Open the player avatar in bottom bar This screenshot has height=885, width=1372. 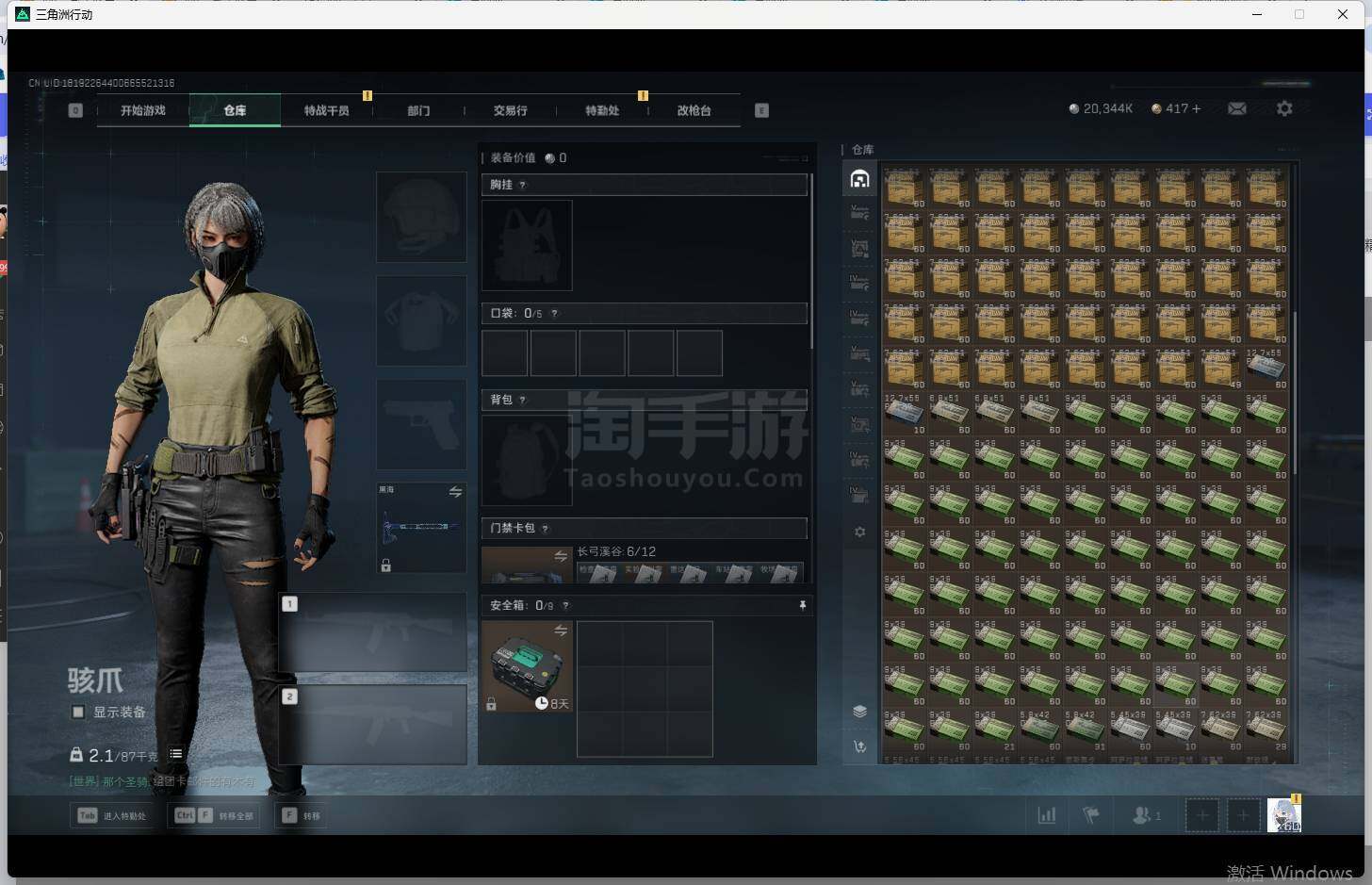1284,815
